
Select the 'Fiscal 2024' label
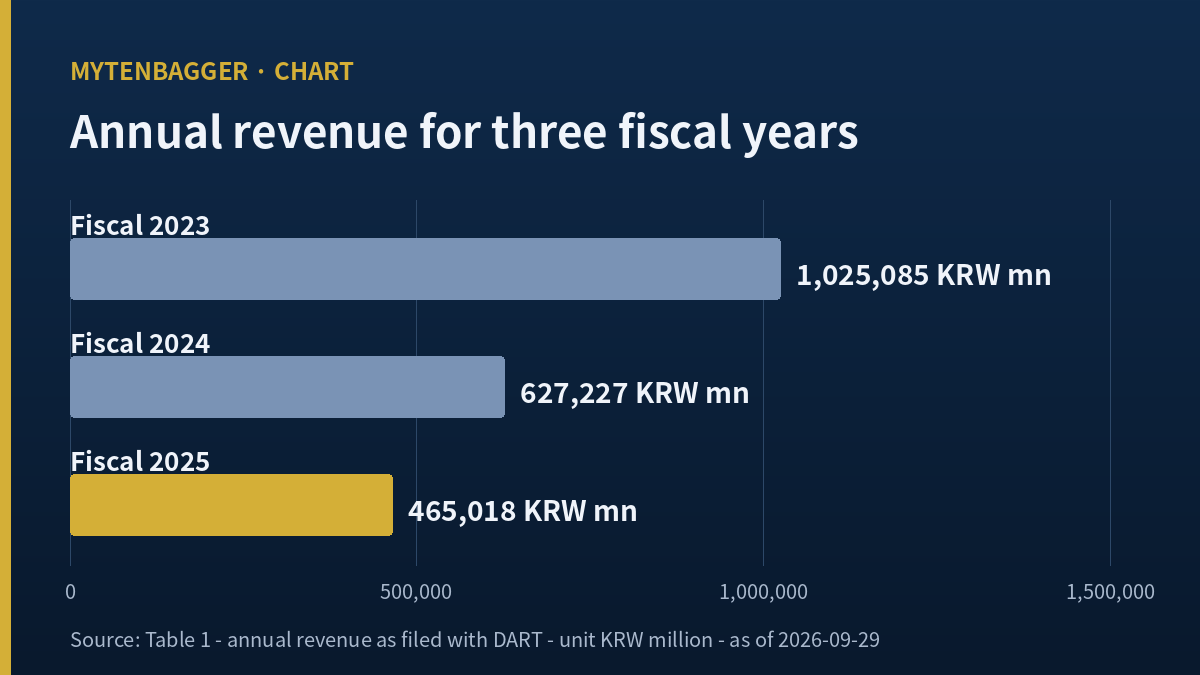pos(140,343)
